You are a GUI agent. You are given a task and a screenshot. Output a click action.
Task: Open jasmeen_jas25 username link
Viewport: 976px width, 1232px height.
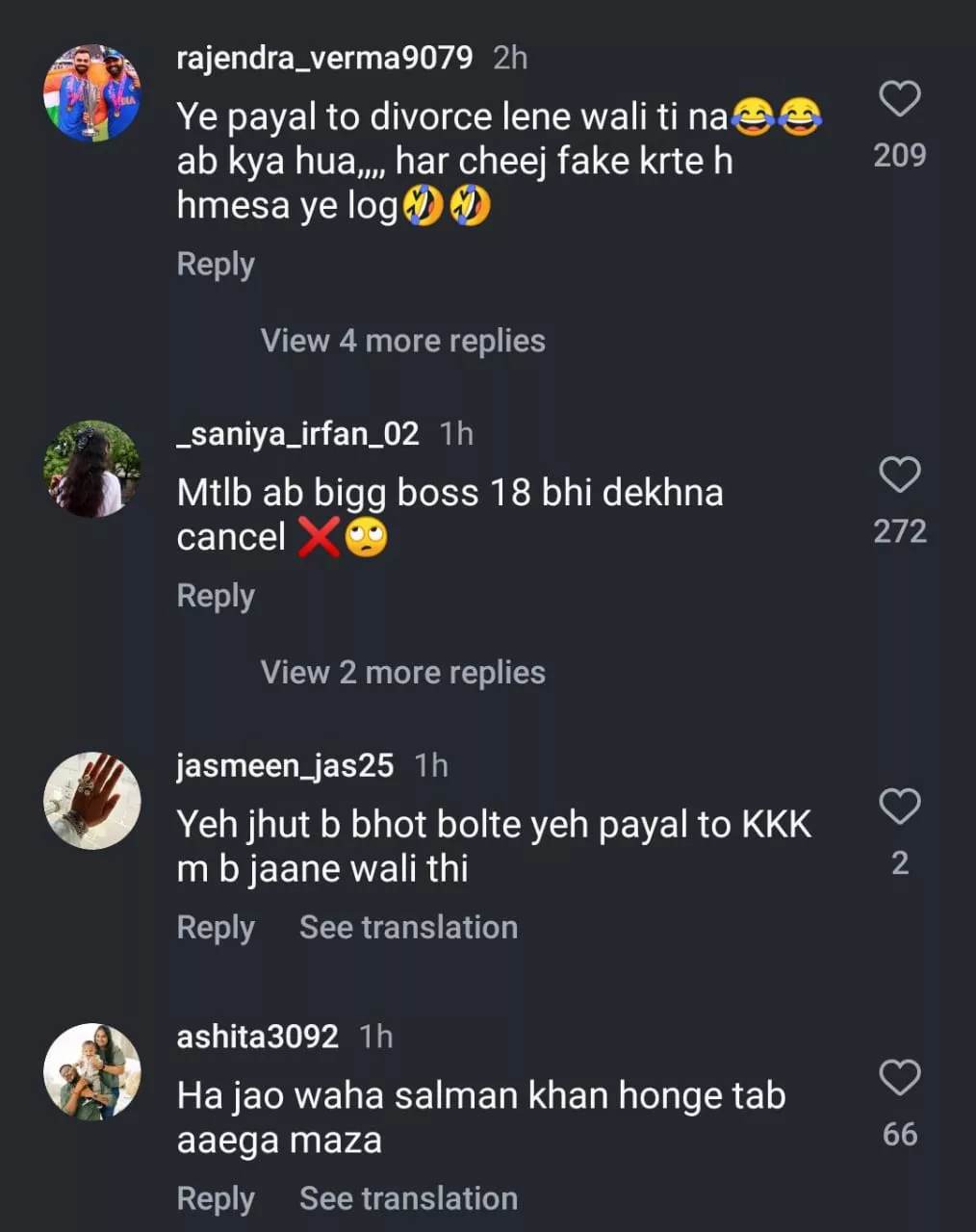(x=285, y=765)
